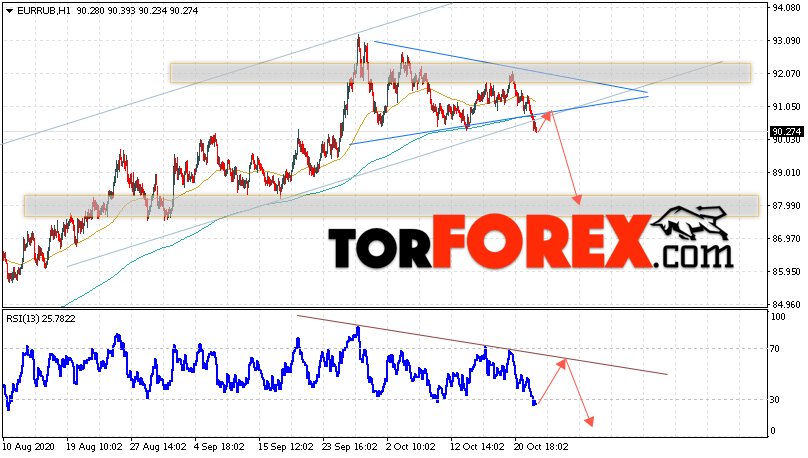Screen dimensions: 808x458
Task: Click the 84.960 price axis label
Action: point(786,304)
